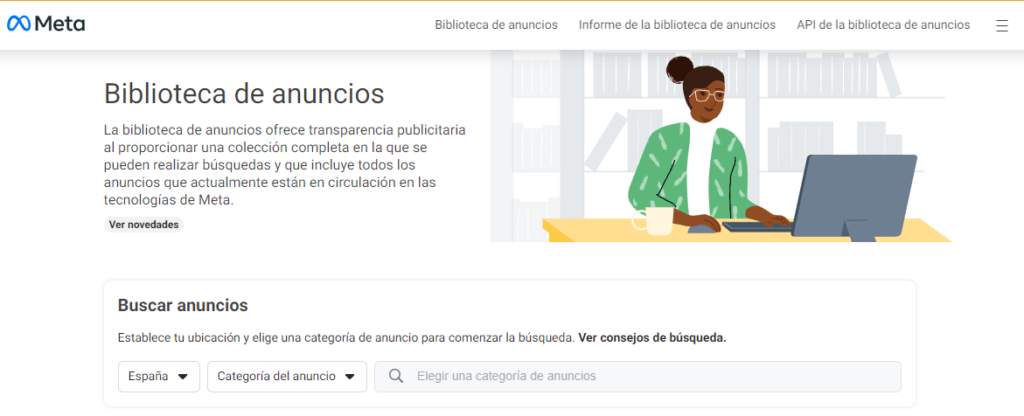This screenshot has width=1024, height=416.
Task: Open the hamburger menu icon
Action: 1001,25
